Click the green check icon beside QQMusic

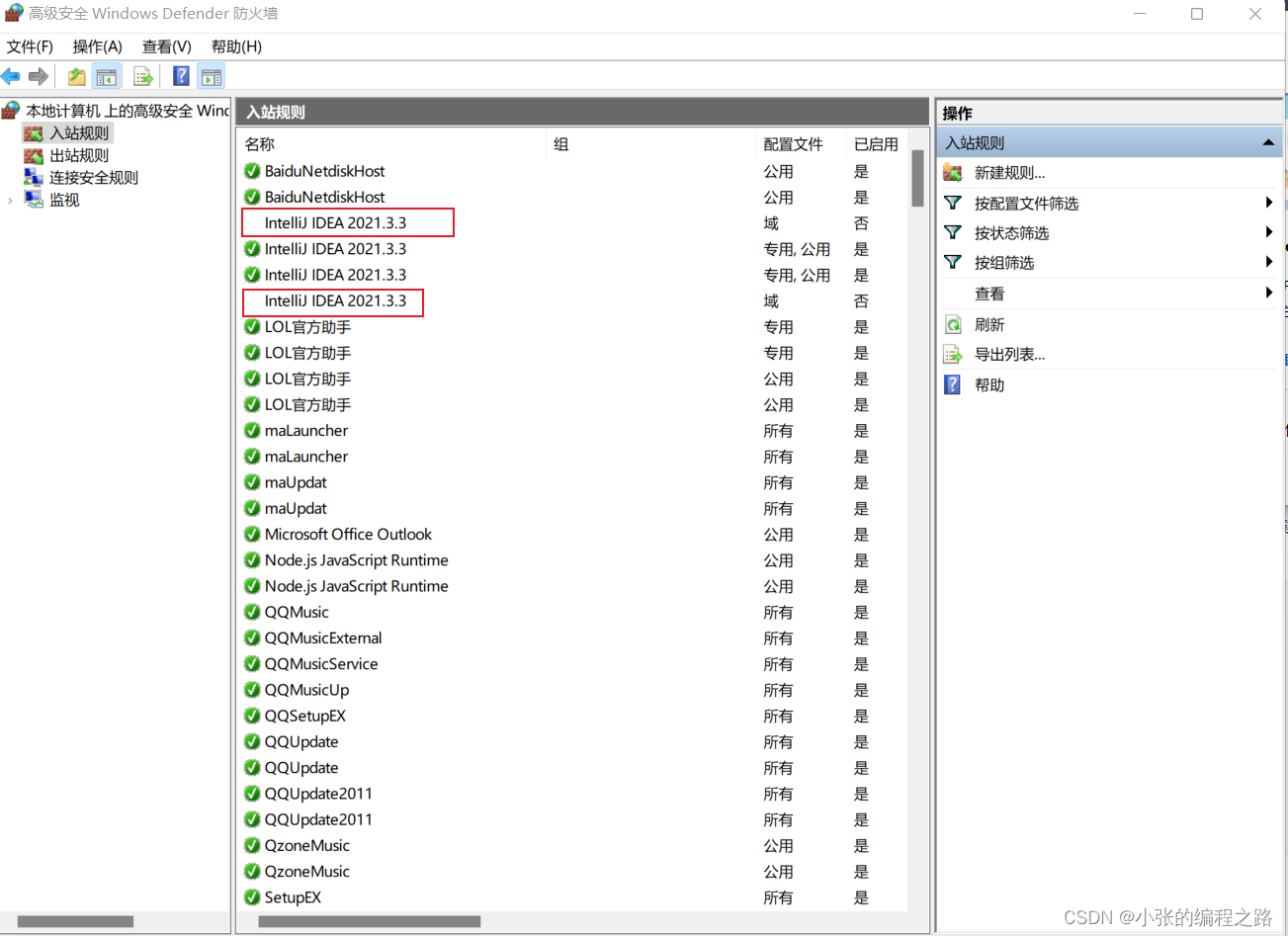[x=252, y=612]
